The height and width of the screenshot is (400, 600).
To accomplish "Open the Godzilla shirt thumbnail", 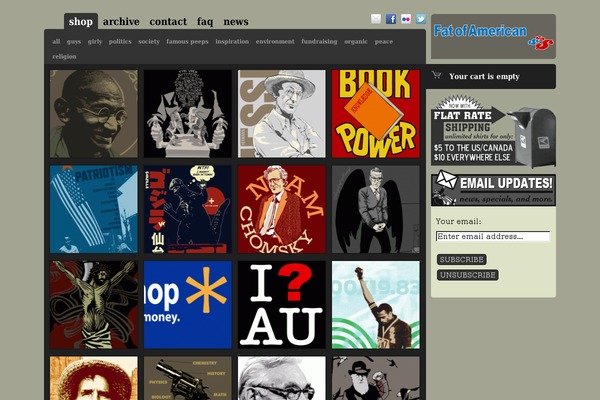I will click(x=188, y=209).
